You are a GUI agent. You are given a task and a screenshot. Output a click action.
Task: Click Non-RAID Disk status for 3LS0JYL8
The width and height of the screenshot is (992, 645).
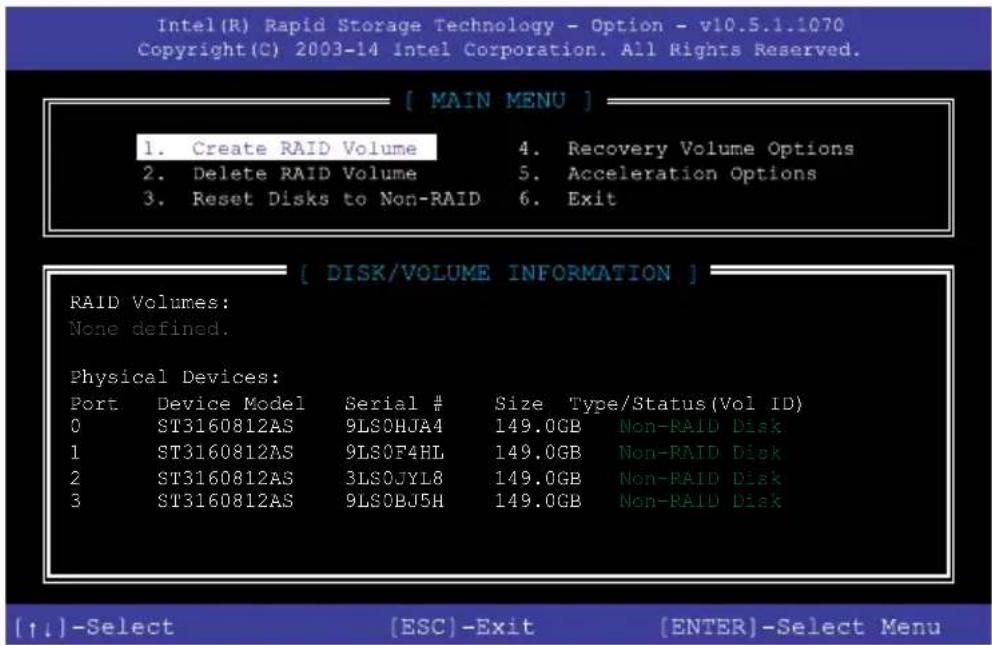tap(700, 478)
